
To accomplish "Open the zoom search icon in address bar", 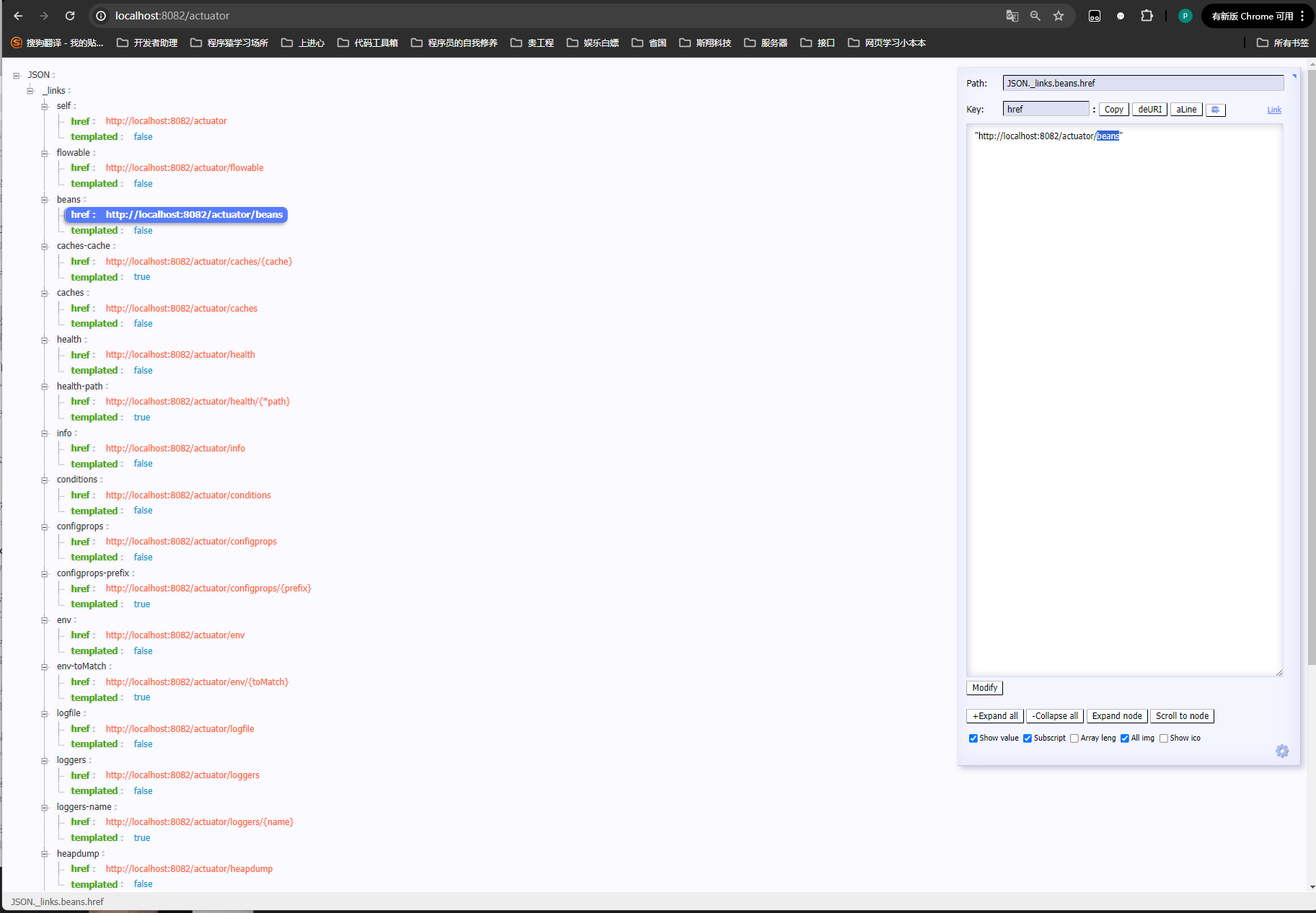I will coord(1035,15).
